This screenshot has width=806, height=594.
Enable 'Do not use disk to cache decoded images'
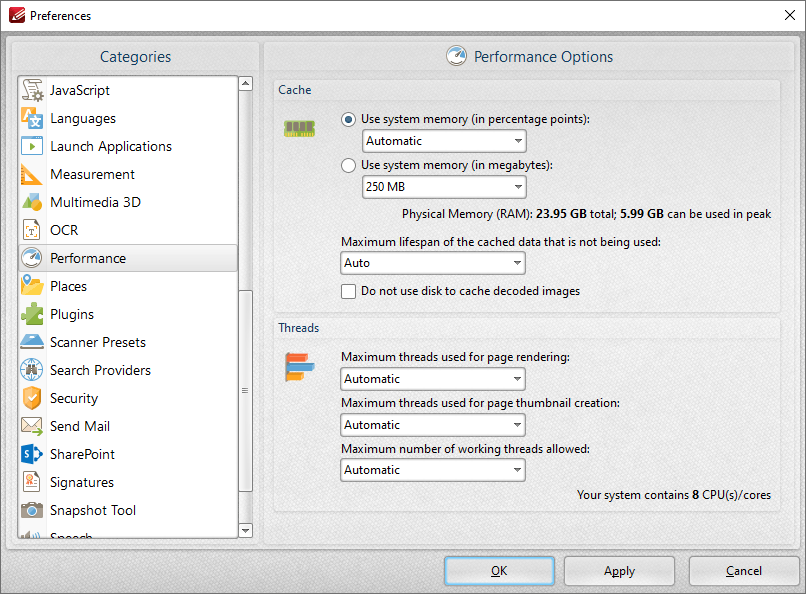(349, 291)
